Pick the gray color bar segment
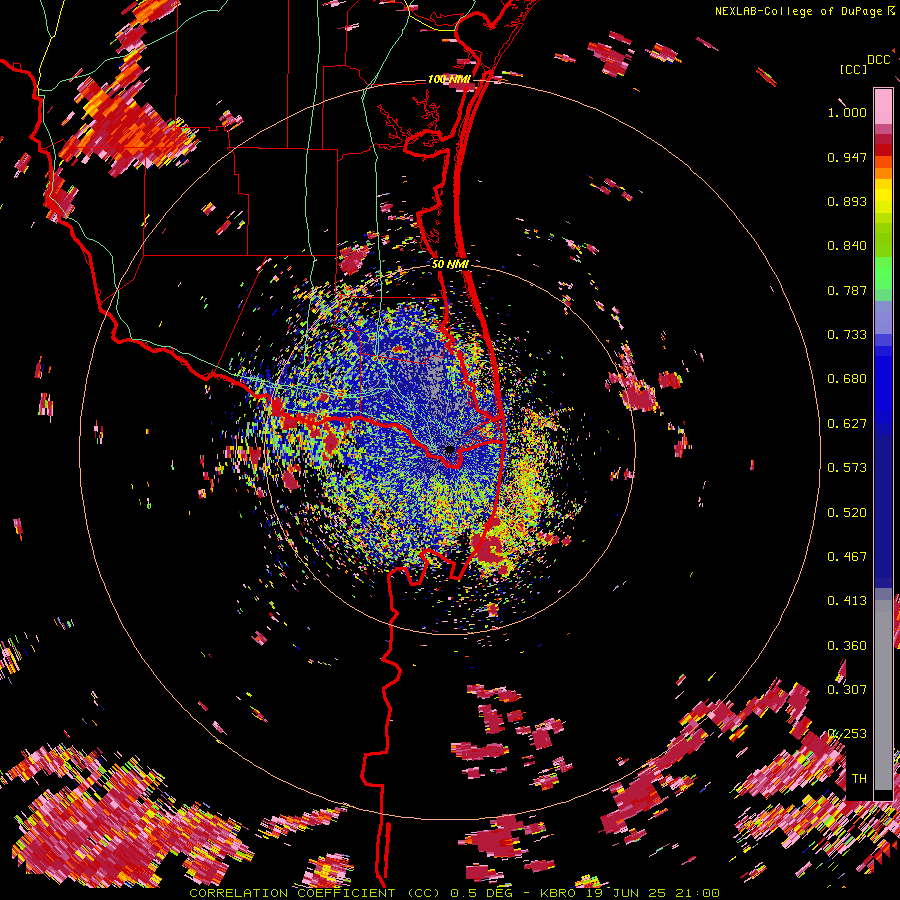This screenshot has height=900, width=900. click(x=883, y=695)
